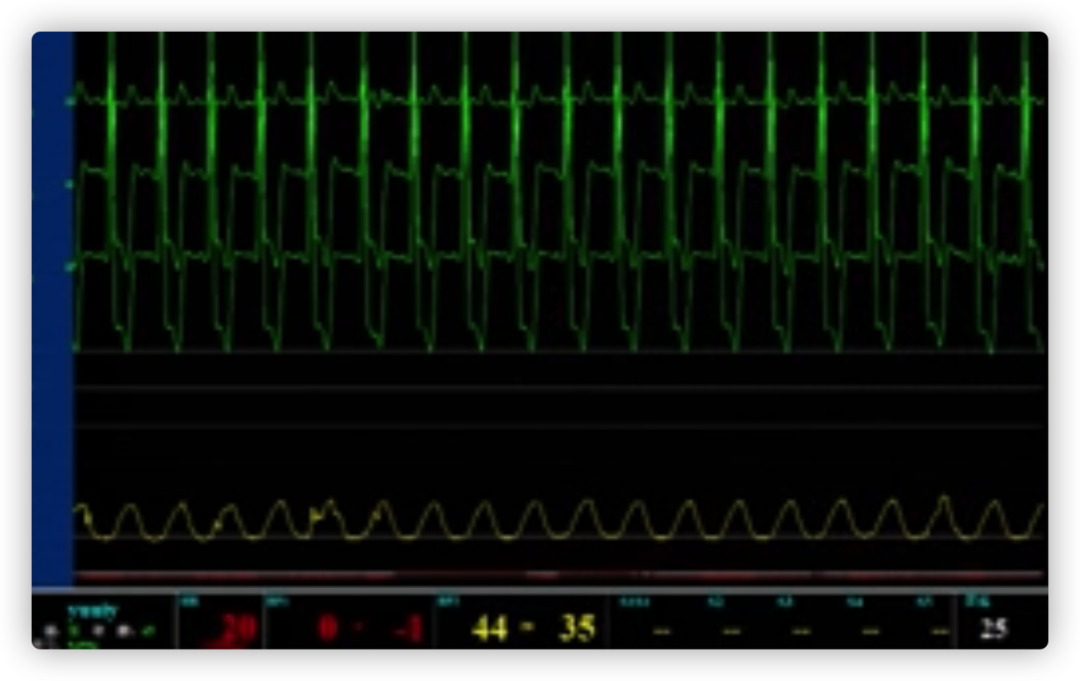Click the leftmost white icon in the bottom-left status cluster
The image size is (1080, 681).
[x=52, y=632]
